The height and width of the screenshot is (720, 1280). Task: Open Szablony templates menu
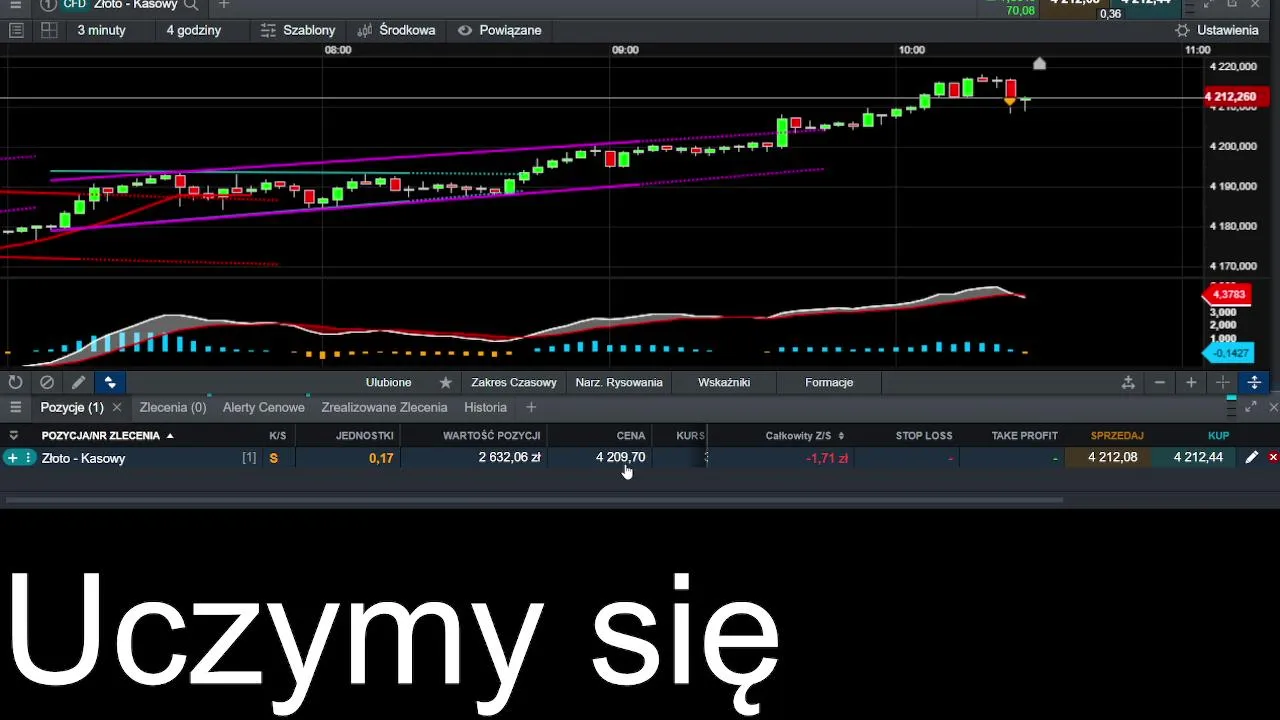[298, 30]
